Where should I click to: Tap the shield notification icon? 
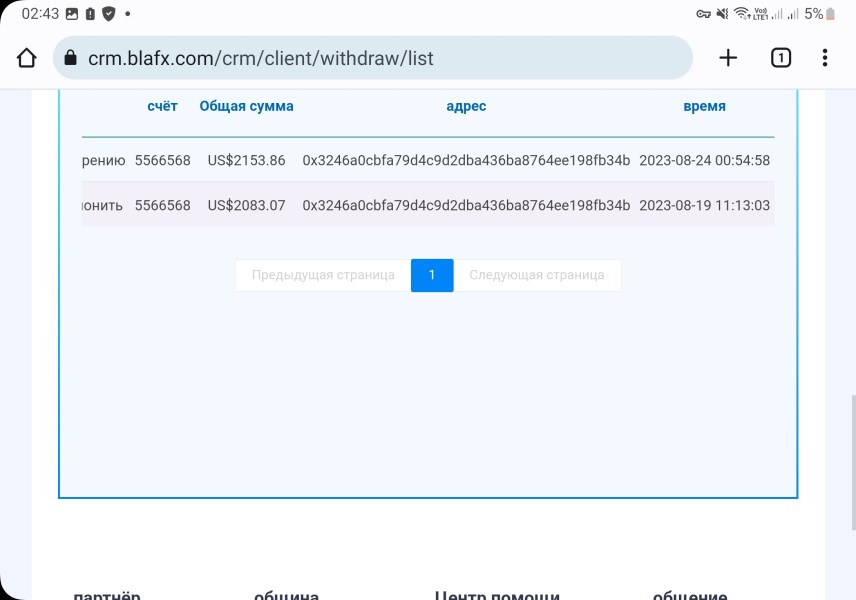point(109,14)
